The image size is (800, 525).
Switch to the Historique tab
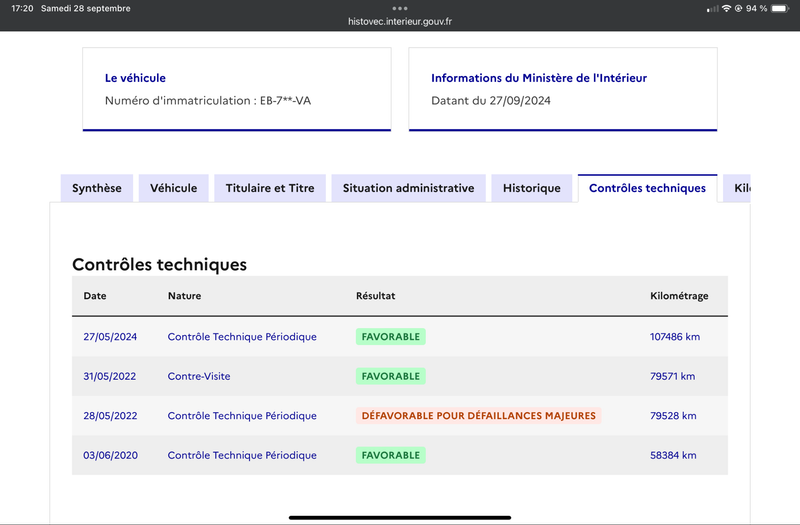click(x=532, y=188)
